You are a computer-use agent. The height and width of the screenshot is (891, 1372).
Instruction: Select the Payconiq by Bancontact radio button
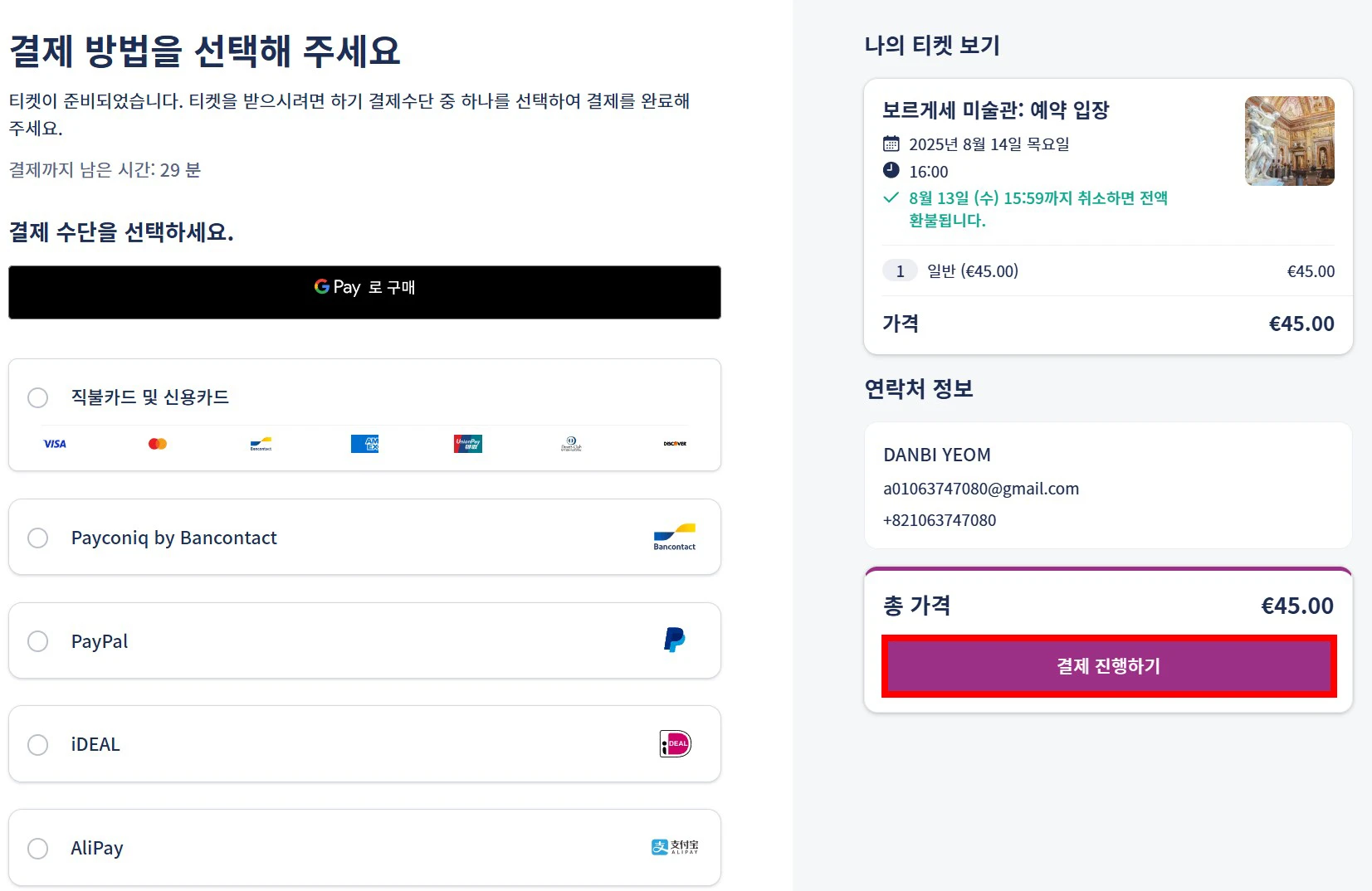pos(38,538)
